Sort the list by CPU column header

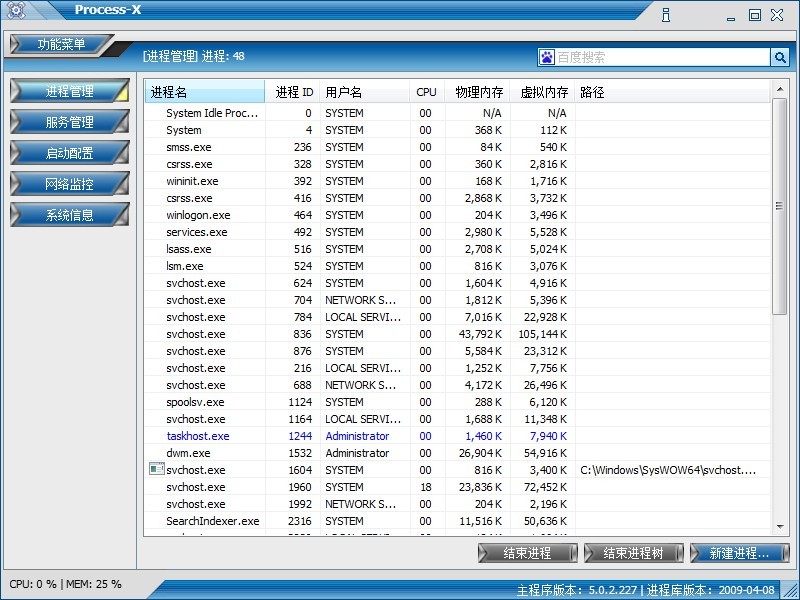pos(426,92)
